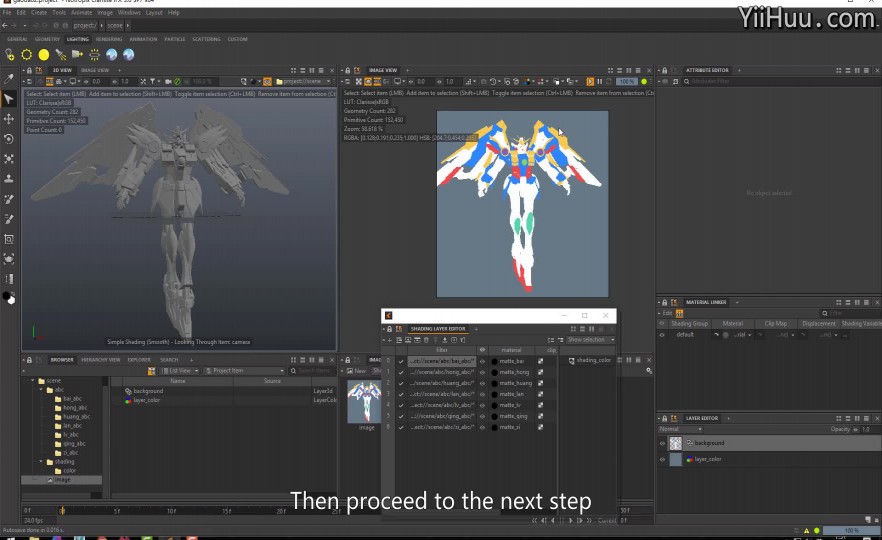Click the camera icon in 3D View toolbar
Viewport: 882px width, 540px height.
click(168, 82)
